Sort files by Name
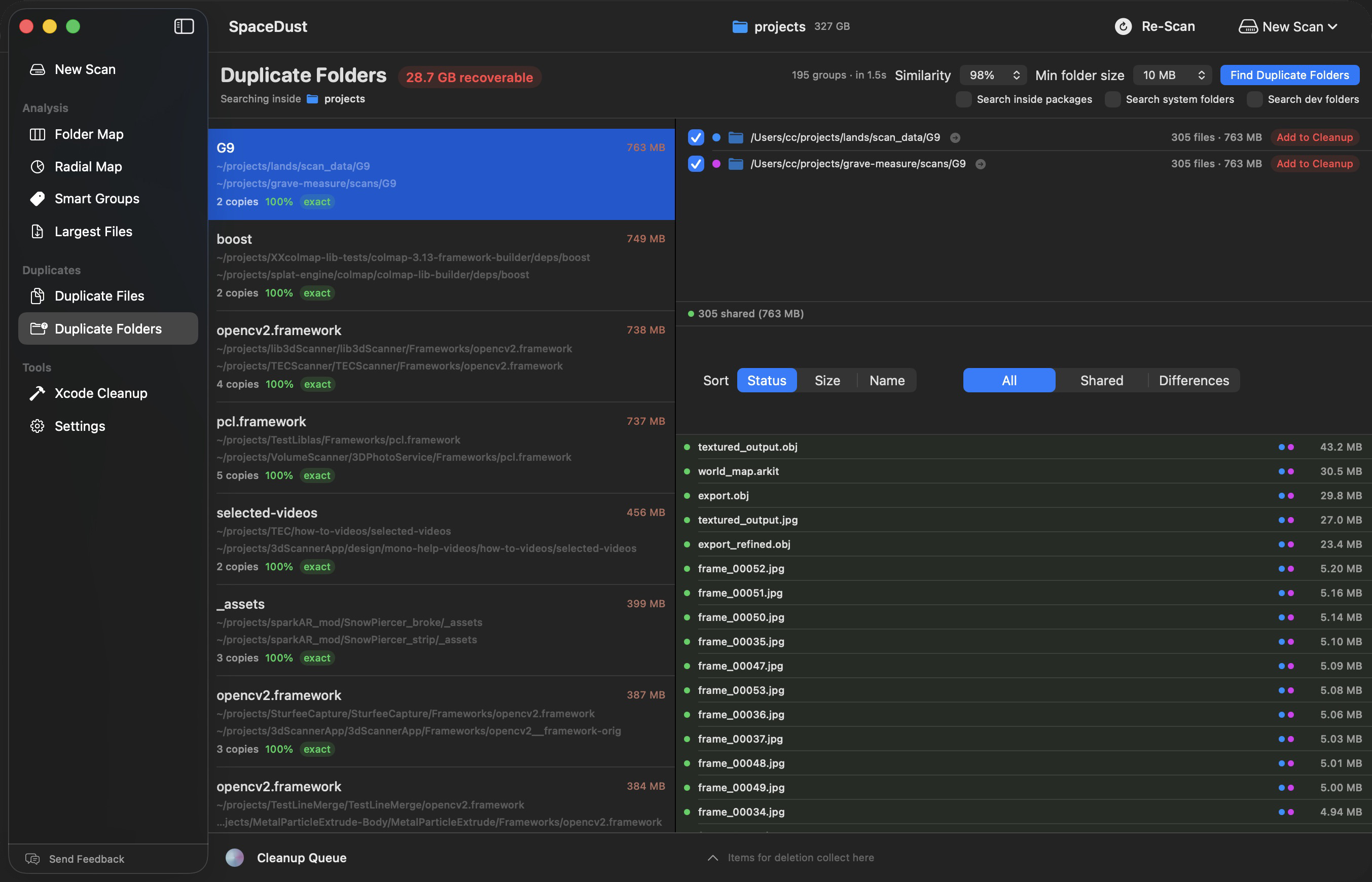The height and width of the screenshot is (882, 1372). click(887, 380)
